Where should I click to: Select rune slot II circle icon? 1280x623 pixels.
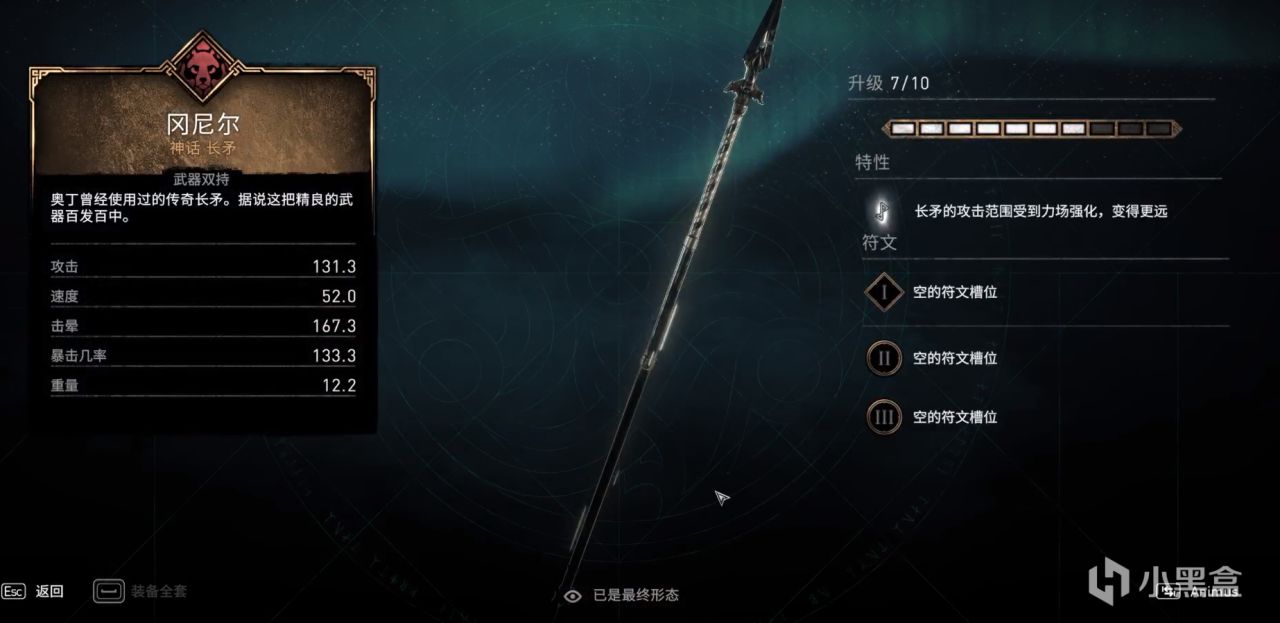[884, 357]
